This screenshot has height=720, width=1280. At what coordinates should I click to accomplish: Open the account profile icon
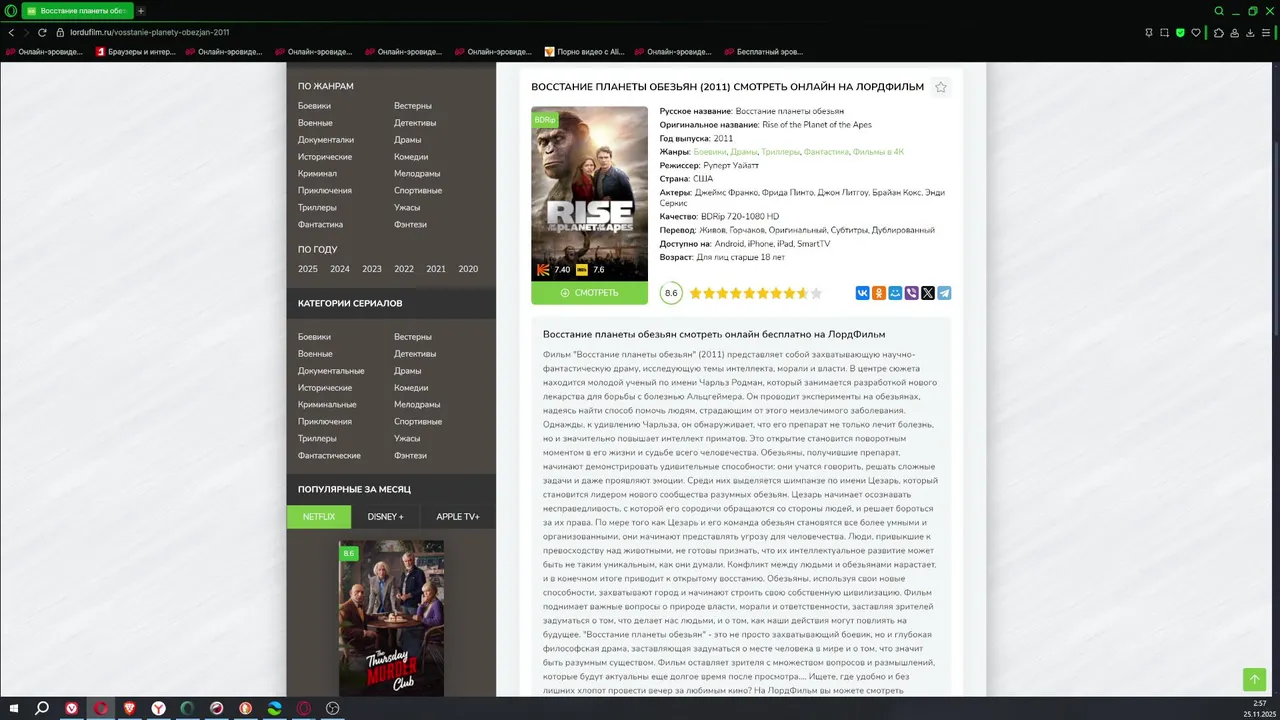pos(1234,32)
